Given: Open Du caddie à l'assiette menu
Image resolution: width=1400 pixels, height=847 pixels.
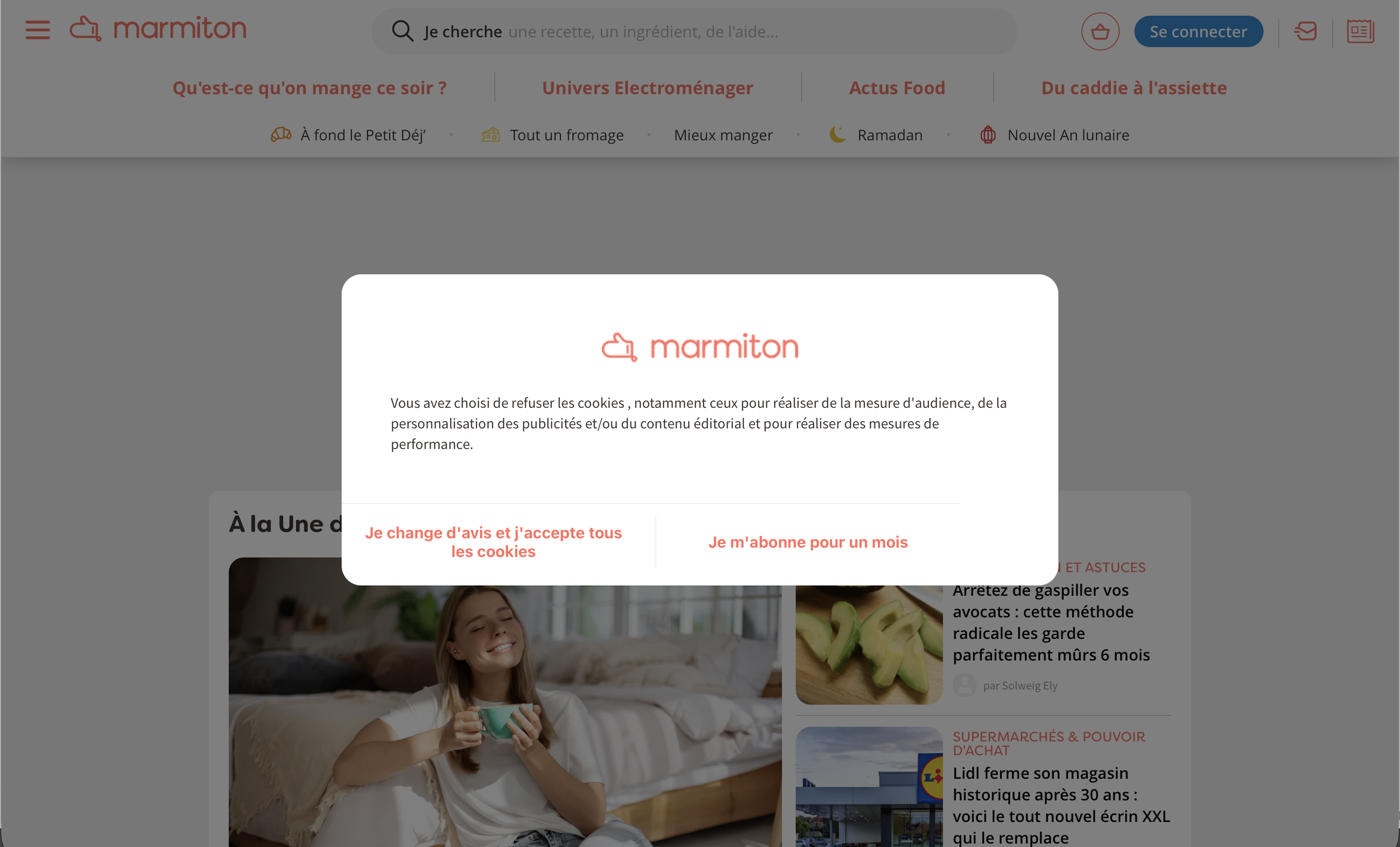Looking at the screenshot, I should pyautogui.click(x=1133, y=87).
